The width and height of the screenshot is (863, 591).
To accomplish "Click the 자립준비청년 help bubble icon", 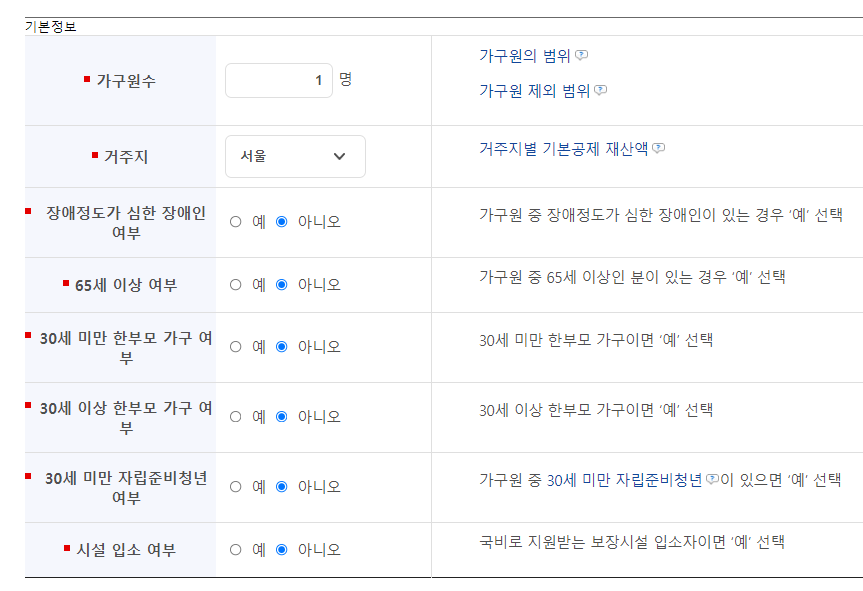I will click(712, 480).
